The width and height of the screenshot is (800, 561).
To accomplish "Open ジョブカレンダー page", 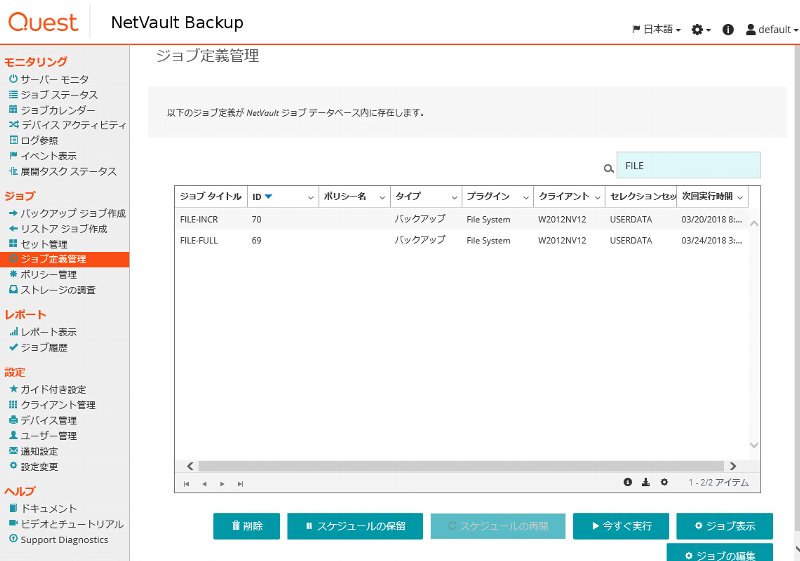I will pyautogui.click(x=52, y=110).
